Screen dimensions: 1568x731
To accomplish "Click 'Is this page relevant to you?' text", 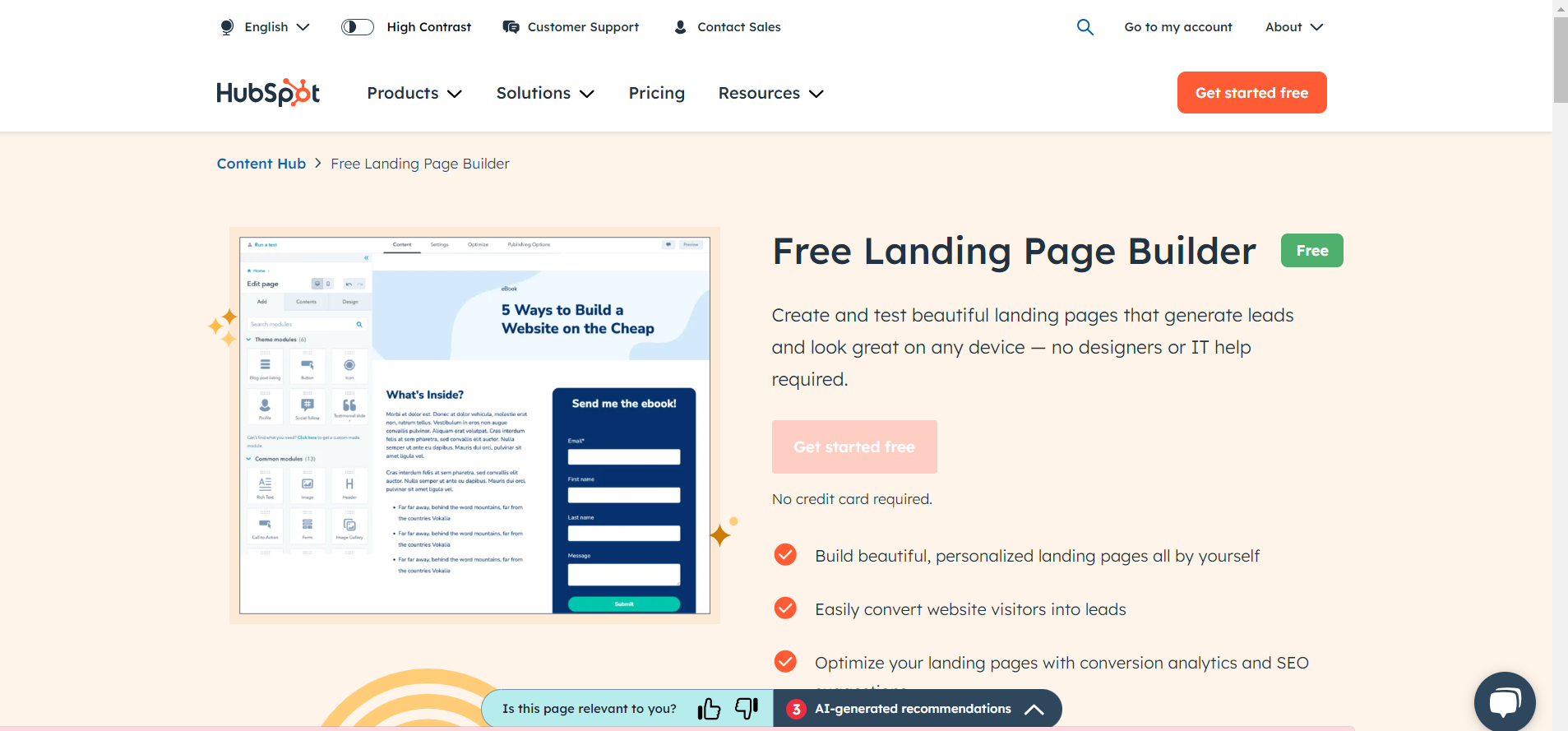I will (590, 709).
